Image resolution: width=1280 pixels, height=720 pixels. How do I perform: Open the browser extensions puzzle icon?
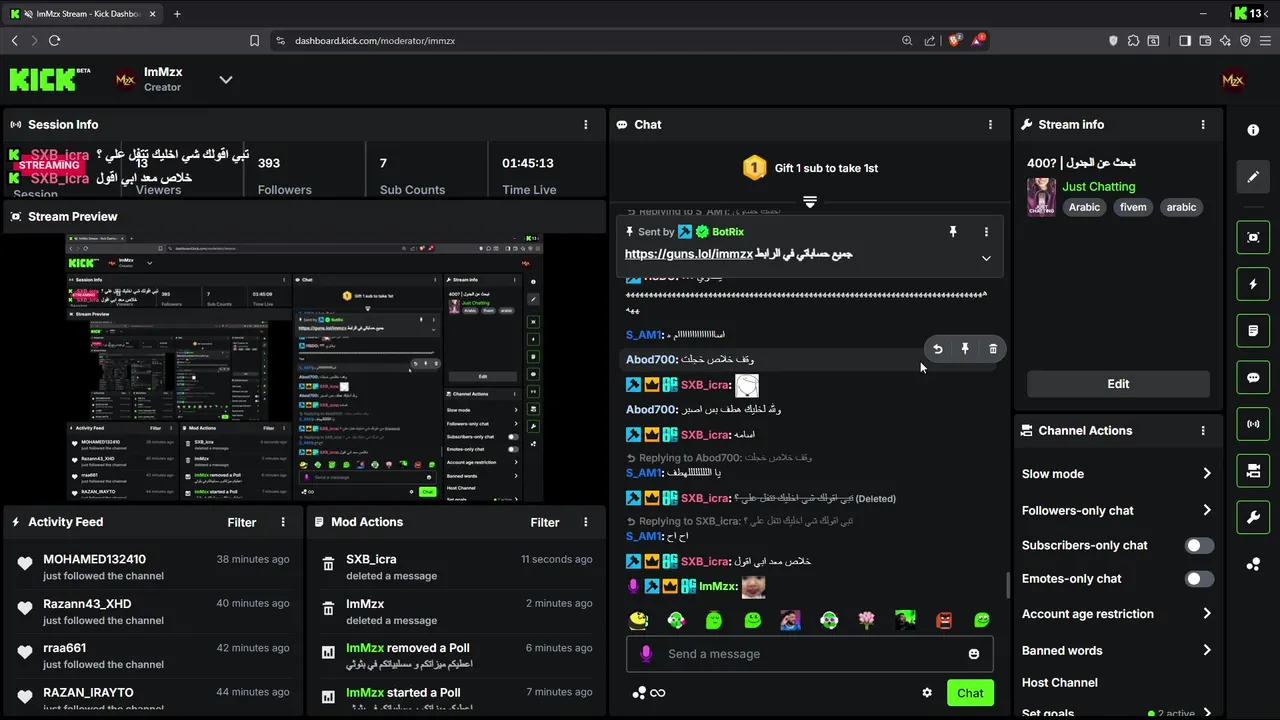(1133, 41)
